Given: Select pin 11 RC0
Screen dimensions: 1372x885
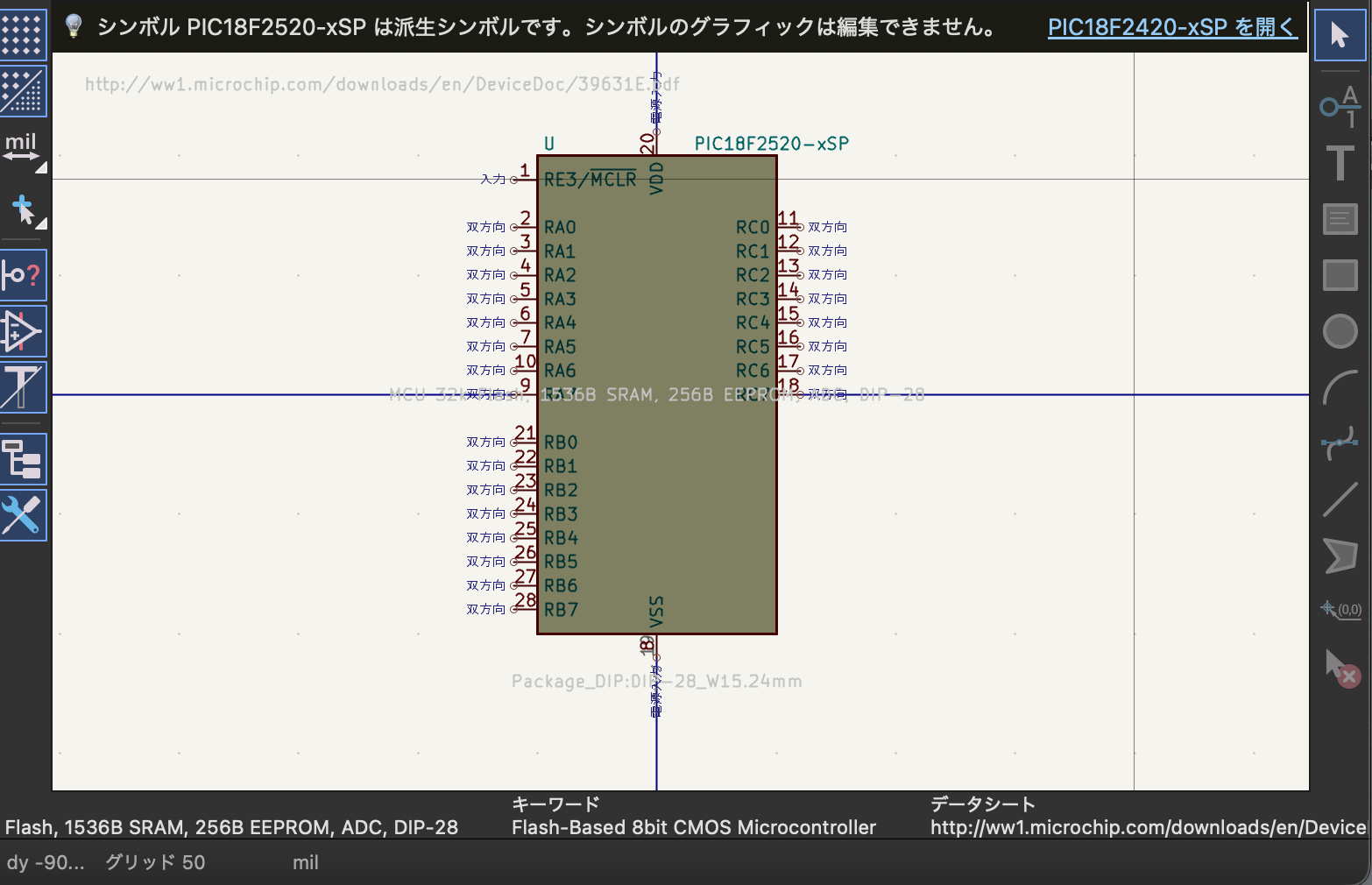Looking at the screenshot, I should click(789, 227).
